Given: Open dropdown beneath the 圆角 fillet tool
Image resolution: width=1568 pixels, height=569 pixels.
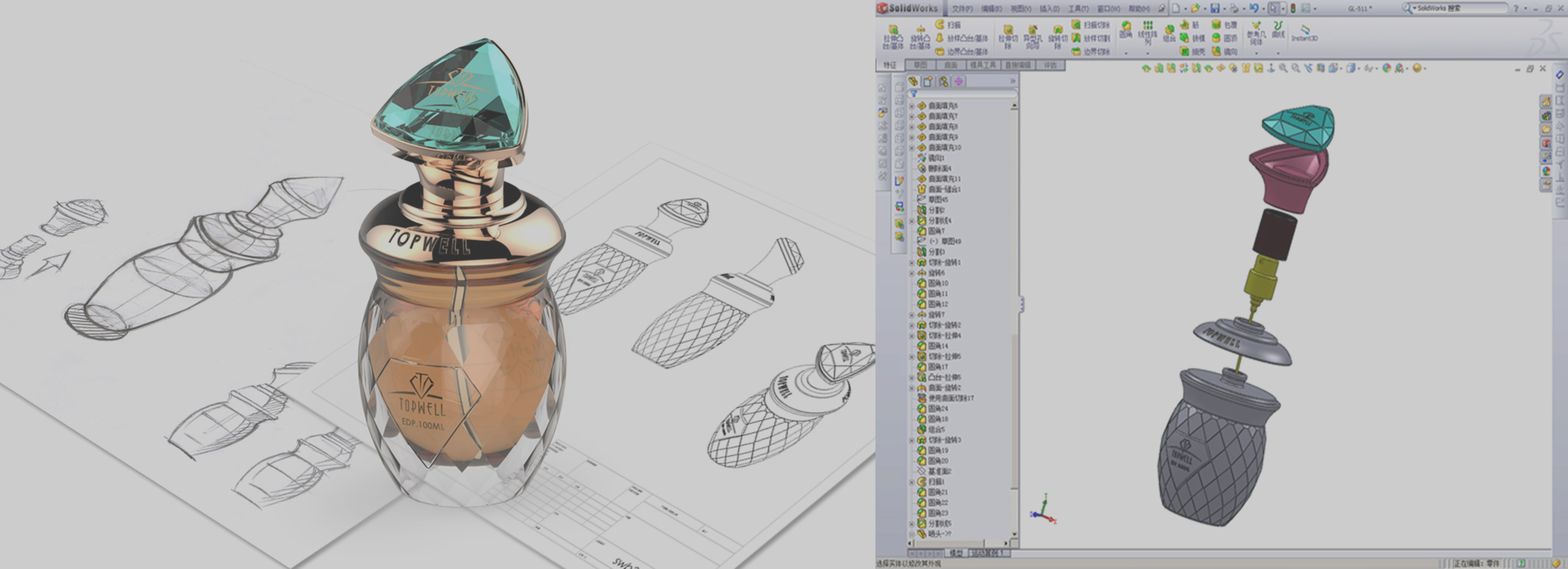Looking at the screenshot, I should (1126, 53).
